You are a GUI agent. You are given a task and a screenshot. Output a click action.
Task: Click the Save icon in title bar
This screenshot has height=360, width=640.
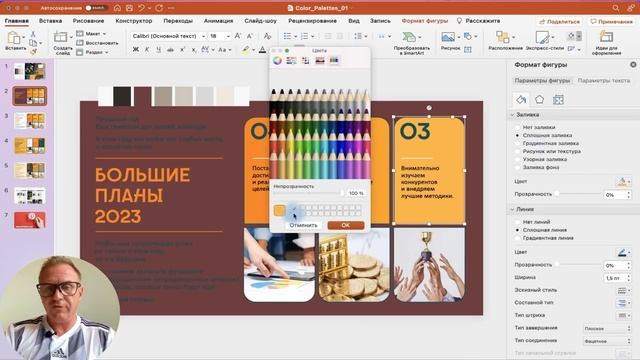[x=129, y=8]
